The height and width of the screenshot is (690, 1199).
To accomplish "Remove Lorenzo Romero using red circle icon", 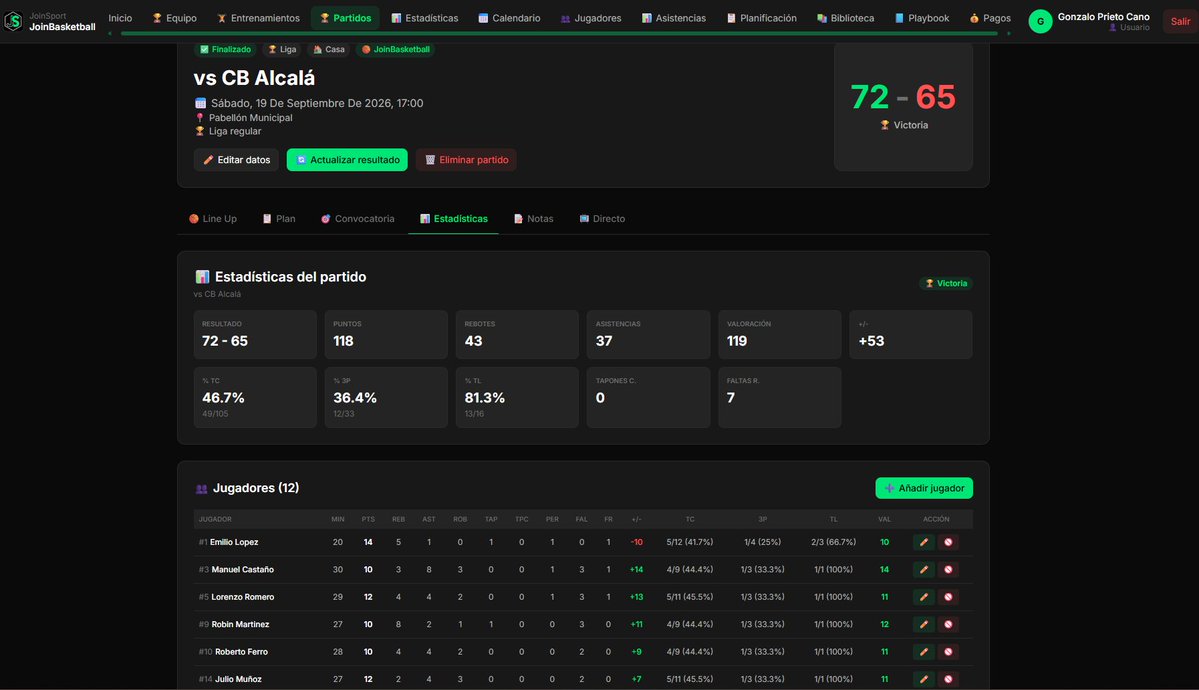I will click(948, 597).
